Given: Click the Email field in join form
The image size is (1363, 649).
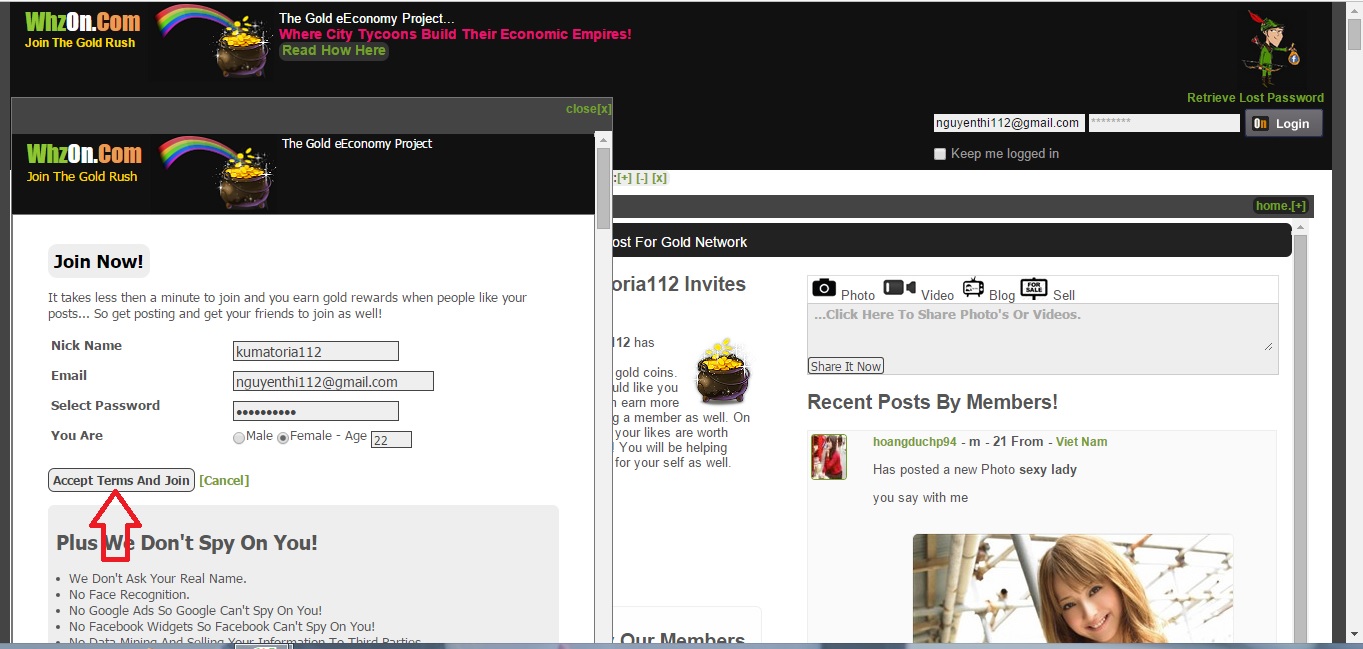Looking at the screenshot, I should 333,381.
